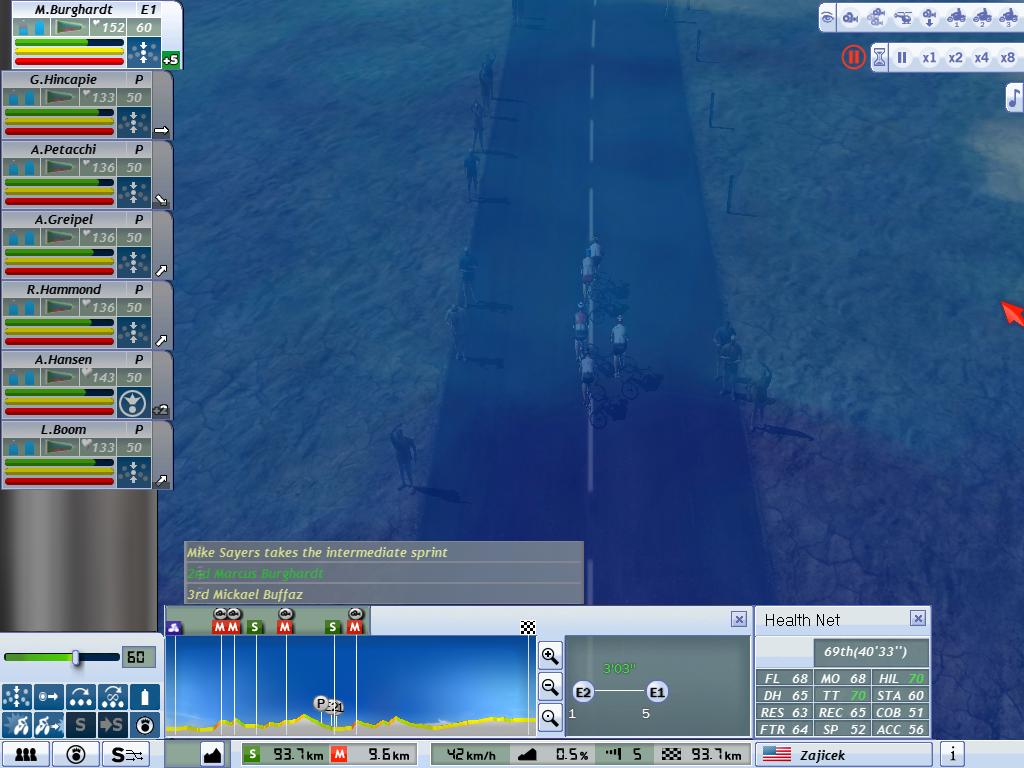The image size is (1024, 768).
Task: Toggle the red pause button
Action: pyautogui.click(x=852, y=57)
